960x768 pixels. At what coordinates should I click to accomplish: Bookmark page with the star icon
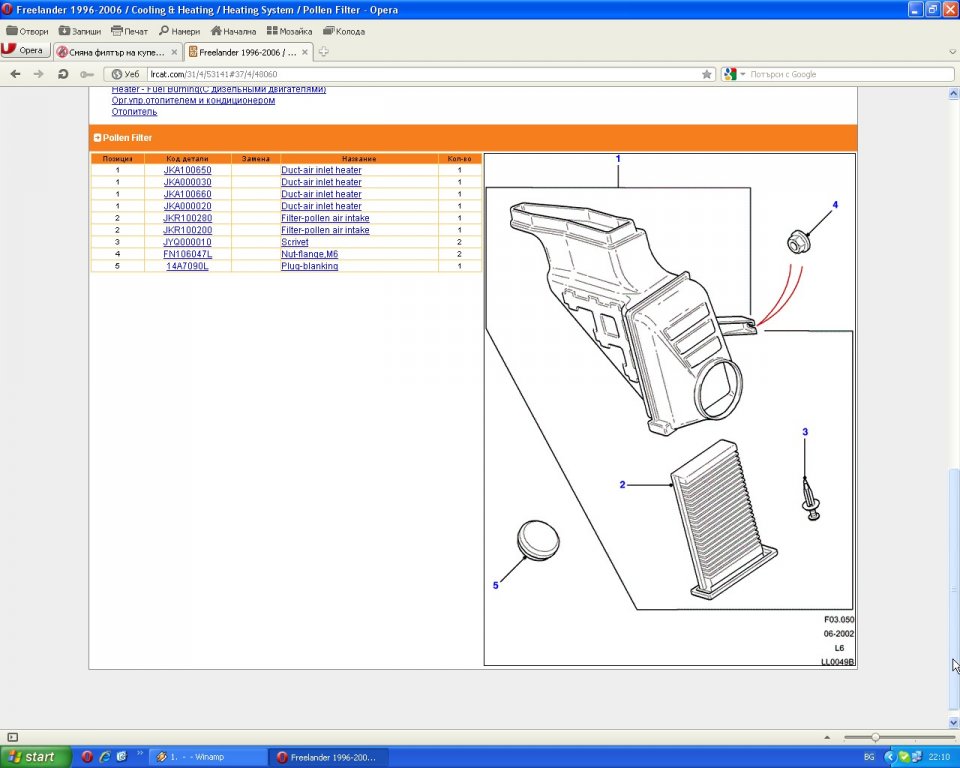(x=707, y=74)
